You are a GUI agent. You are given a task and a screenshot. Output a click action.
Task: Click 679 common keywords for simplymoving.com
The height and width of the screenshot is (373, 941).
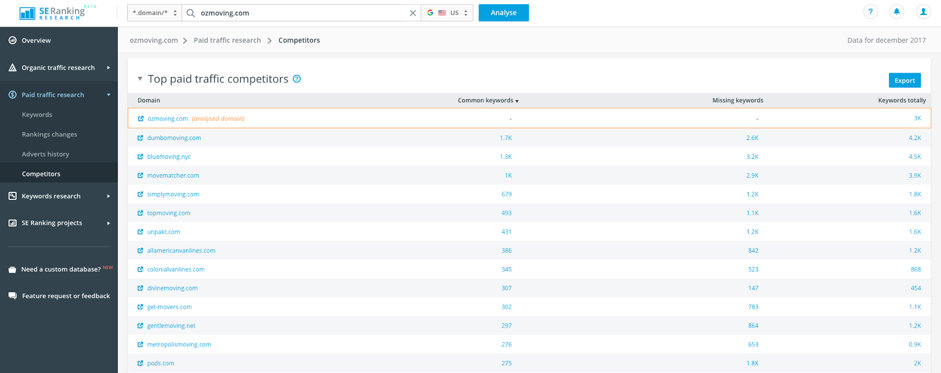[x=507, y=194]
